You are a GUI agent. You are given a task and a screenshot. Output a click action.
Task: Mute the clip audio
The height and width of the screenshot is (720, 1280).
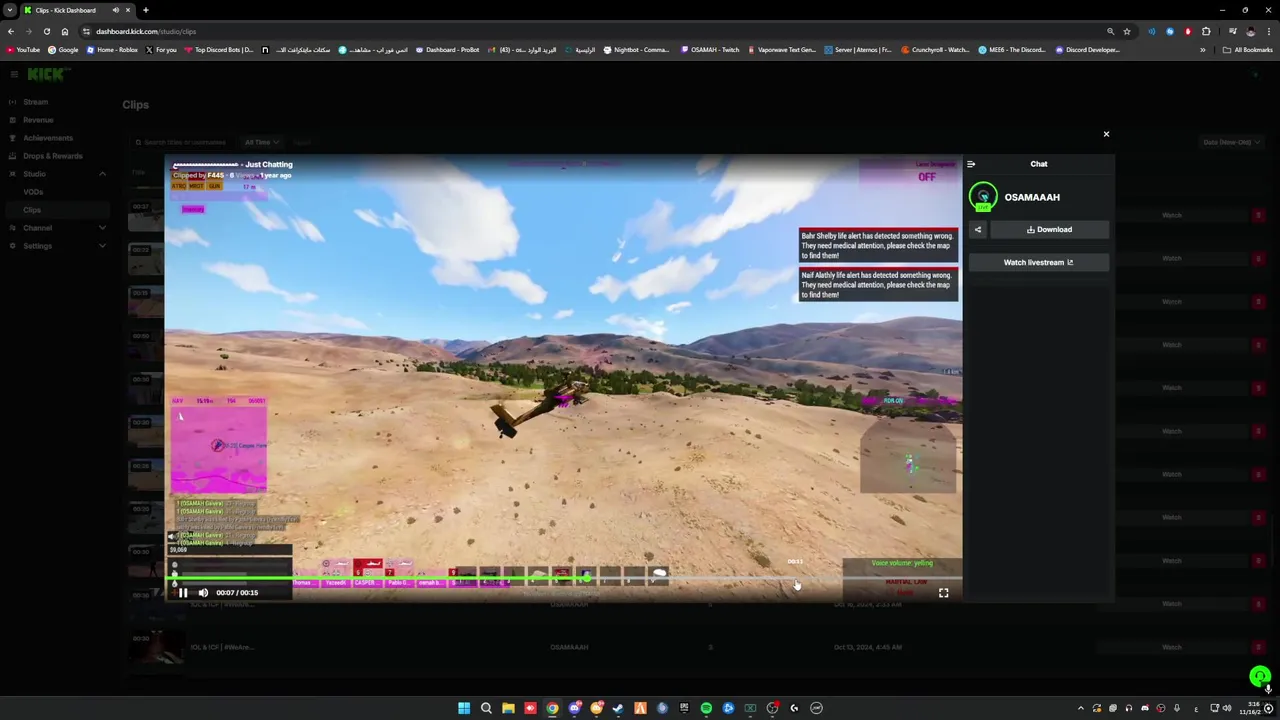click(203, 593)
